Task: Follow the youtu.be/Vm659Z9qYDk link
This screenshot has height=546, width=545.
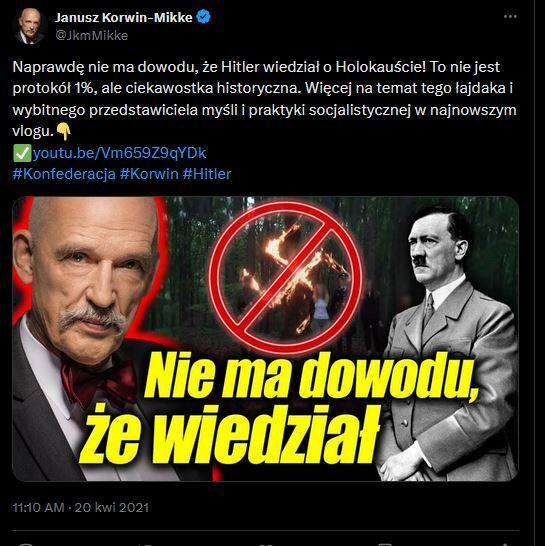Action: (x=119, y=153)
